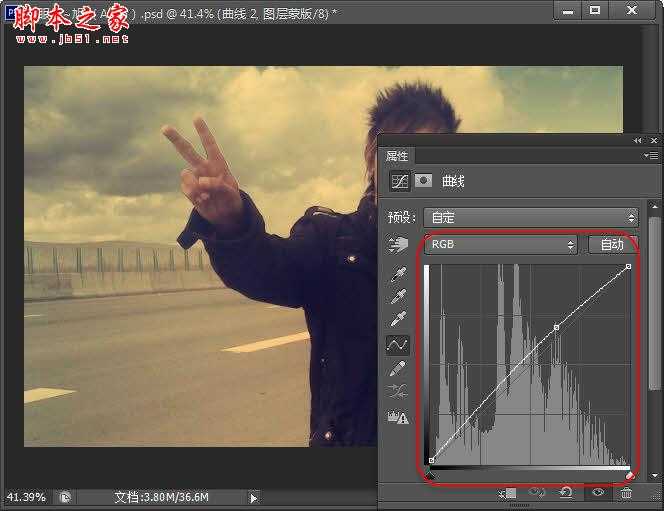664x511 pixels.
Task: Click the 自动 auto button
Action: 612,244
